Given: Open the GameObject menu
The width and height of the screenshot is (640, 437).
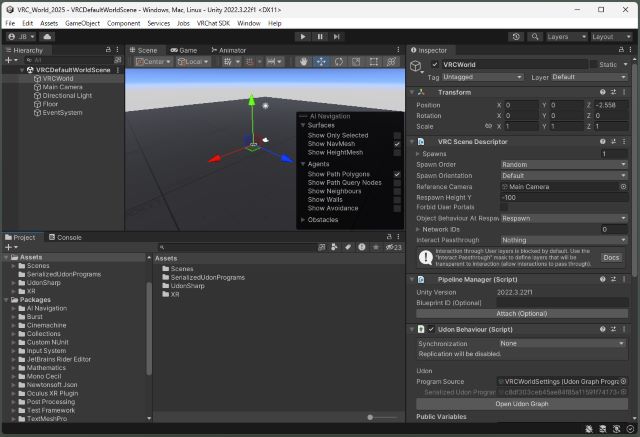Looking at the screenshot, I should click(x=82, y=23).
